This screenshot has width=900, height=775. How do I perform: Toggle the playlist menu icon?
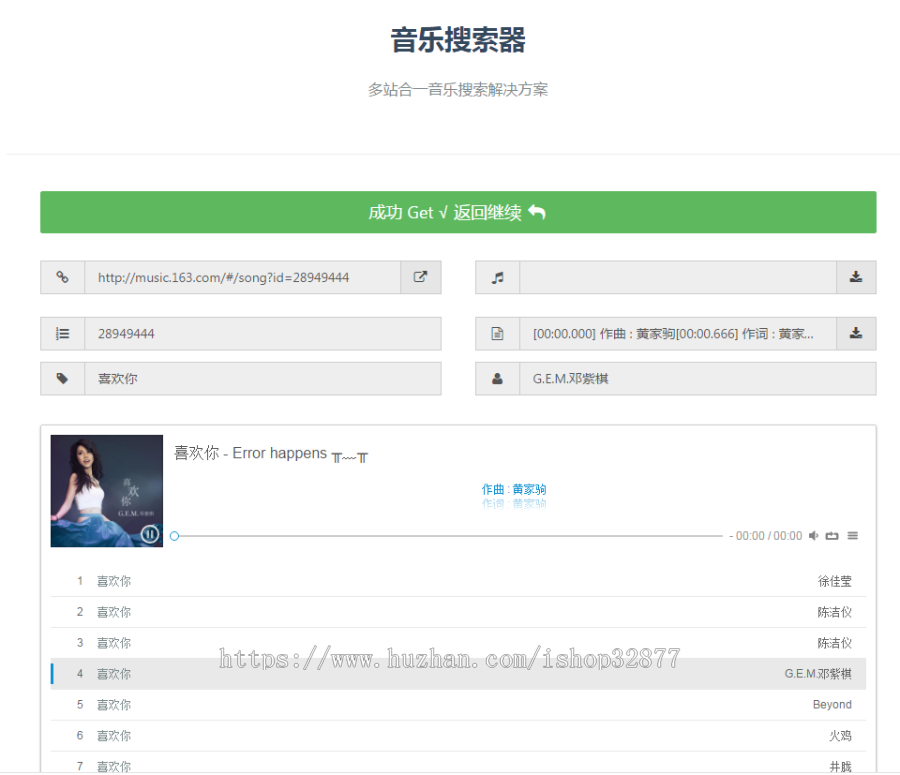(852, 536)
